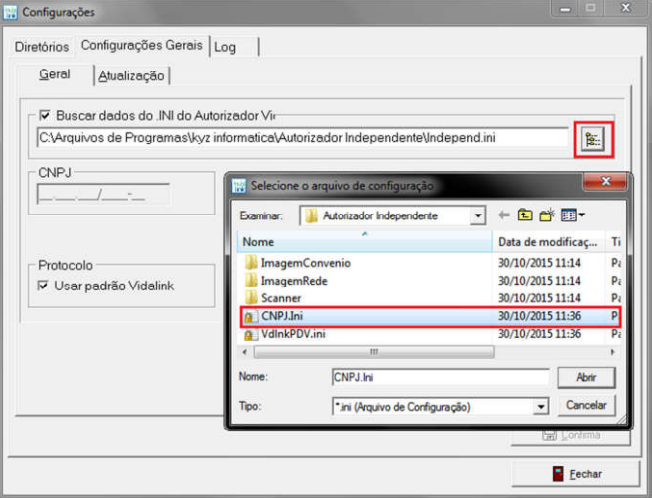This screenshot has height=498, width=652.
Task: Click the back arrow in file dialog
Action: point(504,215)
